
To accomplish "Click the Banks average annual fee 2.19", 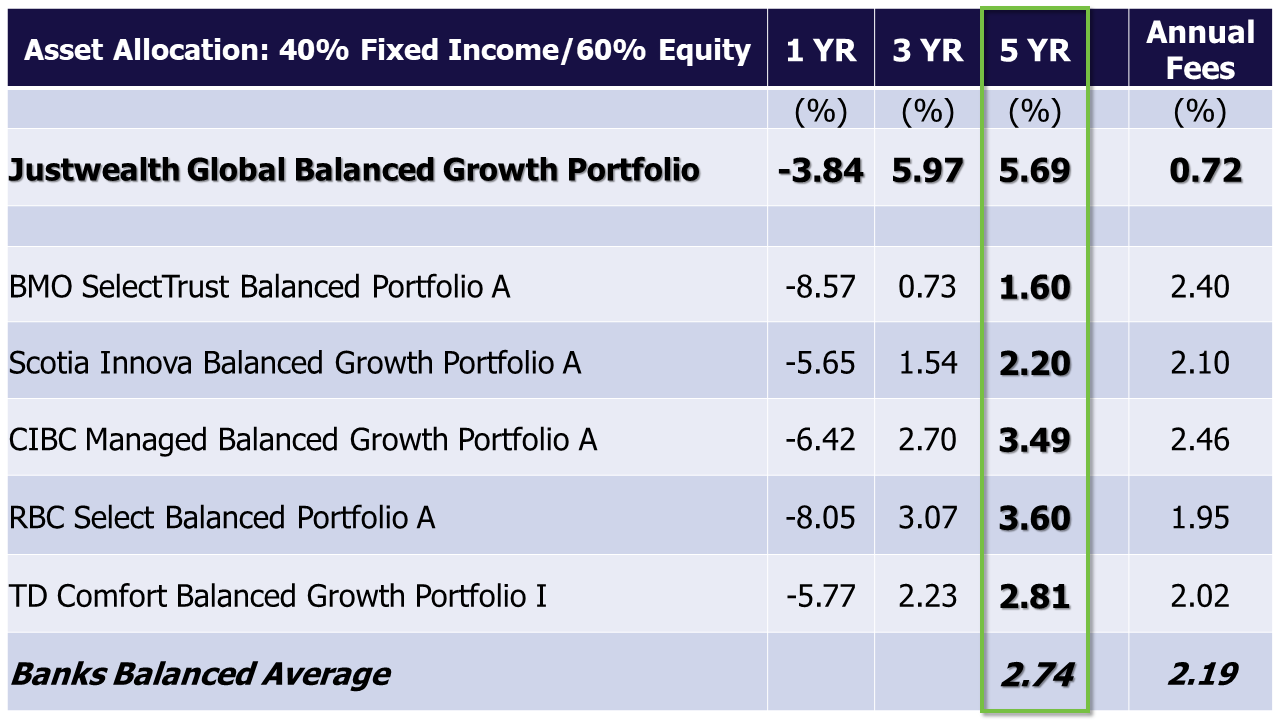I will 1201,674.
